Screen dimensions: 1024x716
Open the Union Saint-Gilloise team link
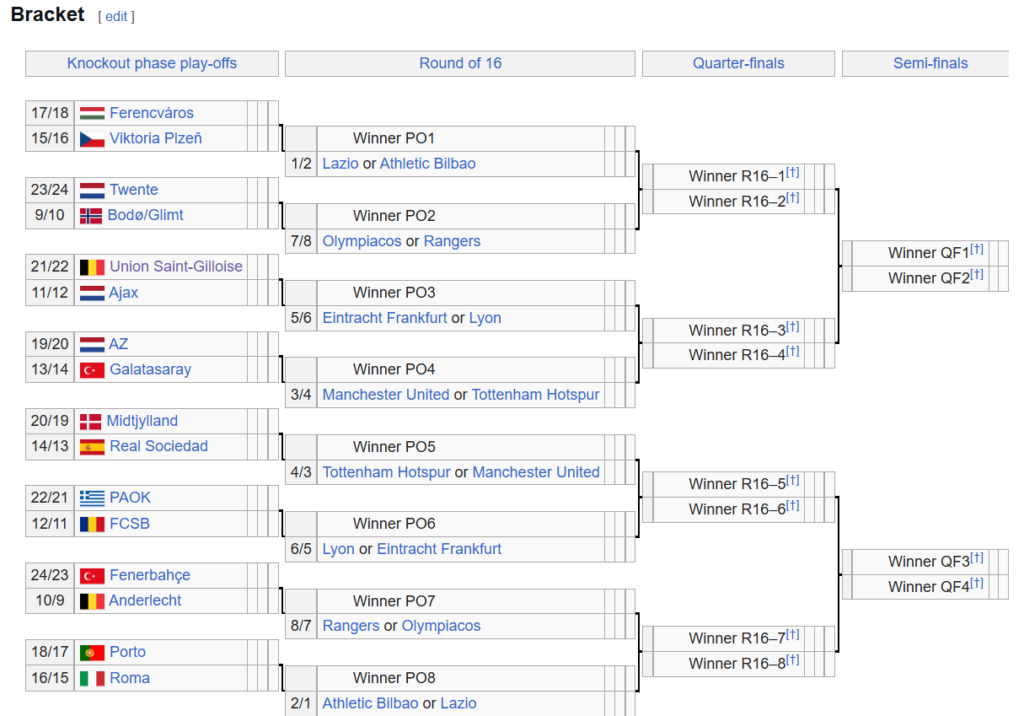[x=176, y=266]
